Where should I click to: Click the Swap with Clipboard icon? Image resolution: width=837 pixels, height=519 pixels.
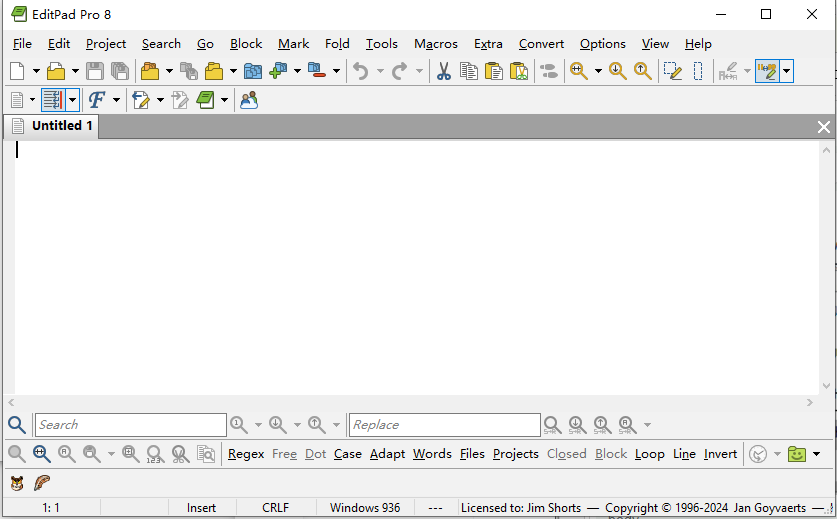coord(519,71)
